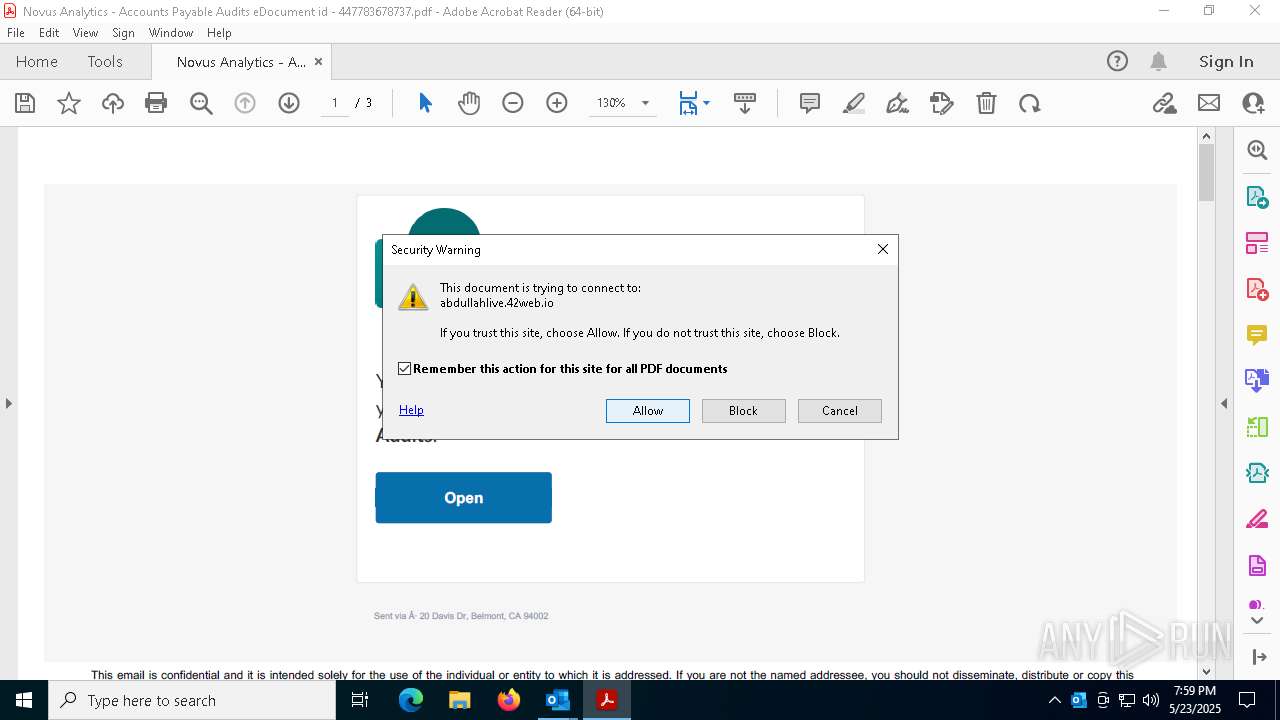The height and width of the screenshot is (720, 1280).
Task: Open the share with others icon
Action: click(1253, 103)
